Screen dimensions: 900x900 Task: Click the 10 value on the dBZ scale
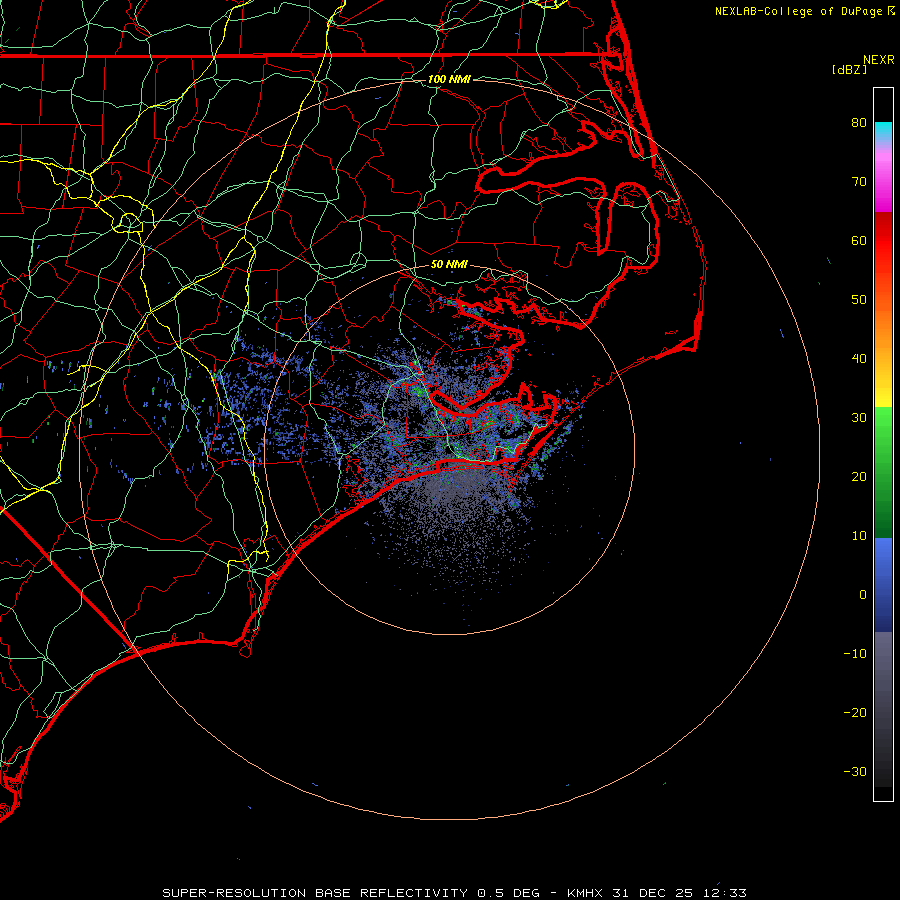pyautogui.click(x=859, y=536)
